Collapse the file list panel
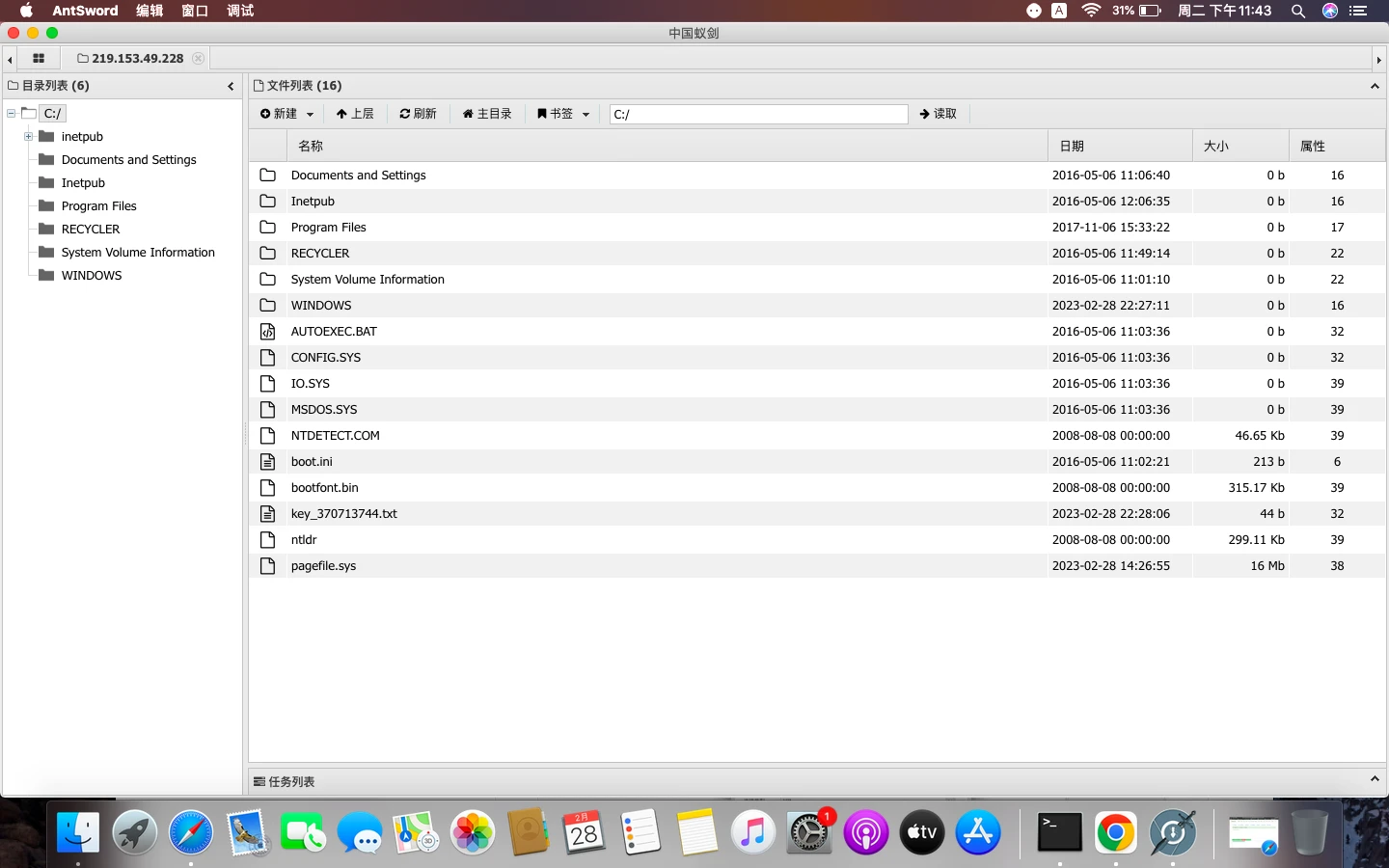 [1375, 86]
